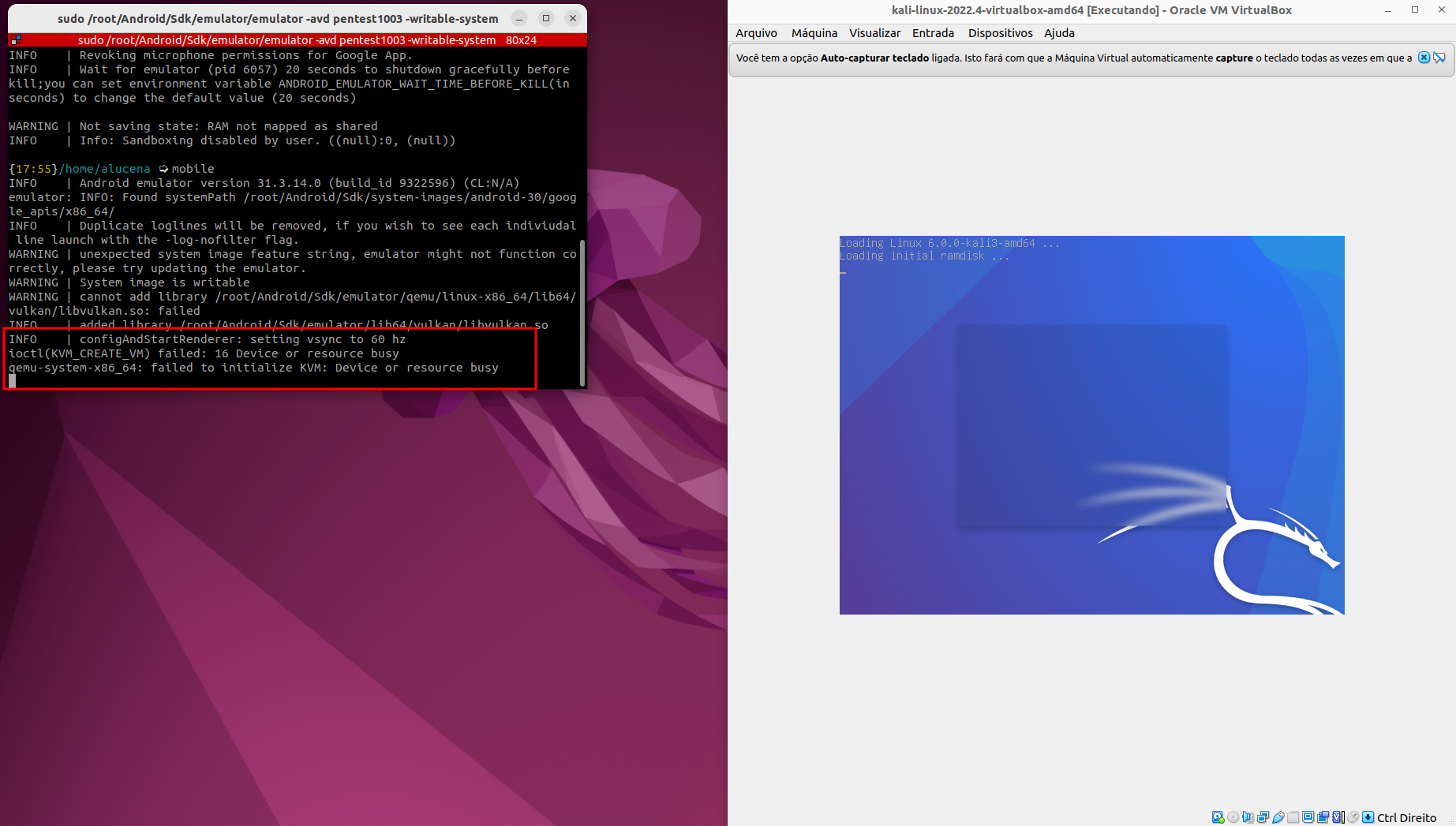1456x826 pixels.
Task: Open the Arquivo menu
Action: click(x=756, y=33)
